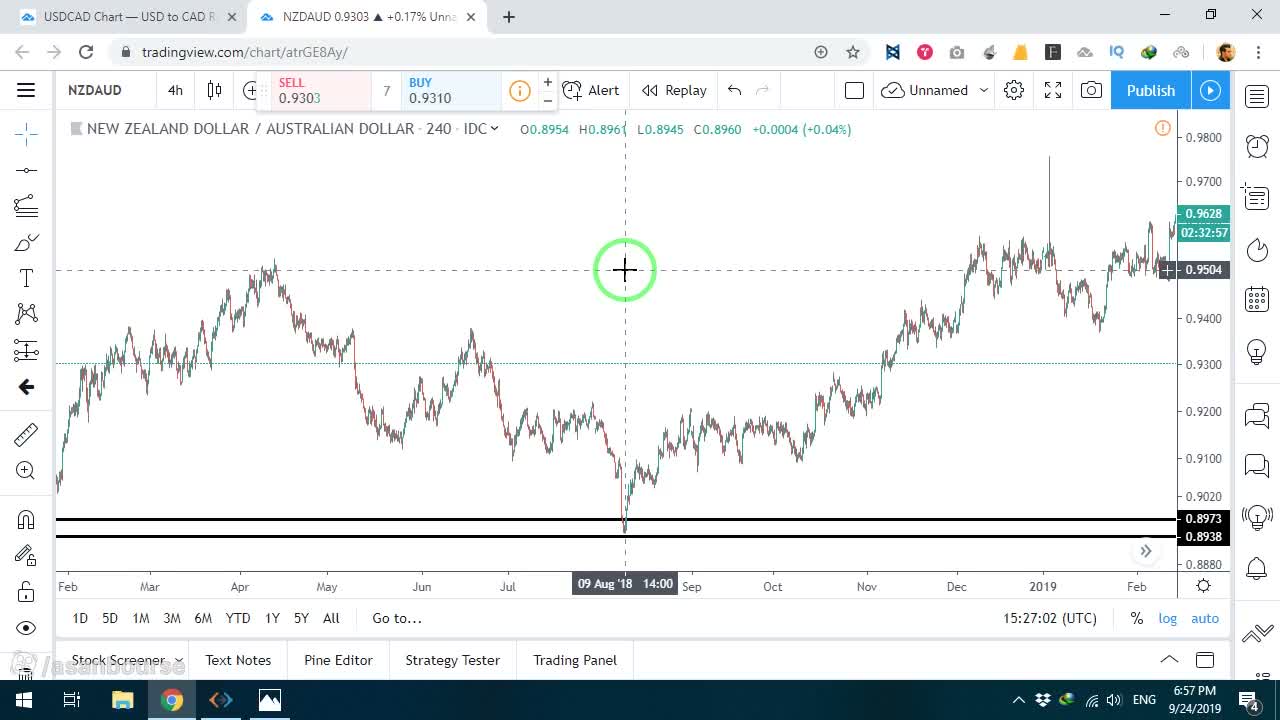Image resolution: width=1280 pixels, height=720 pixels.
Task: Open the TradingView main hamburger menu
Action: (x=26, y=90)
